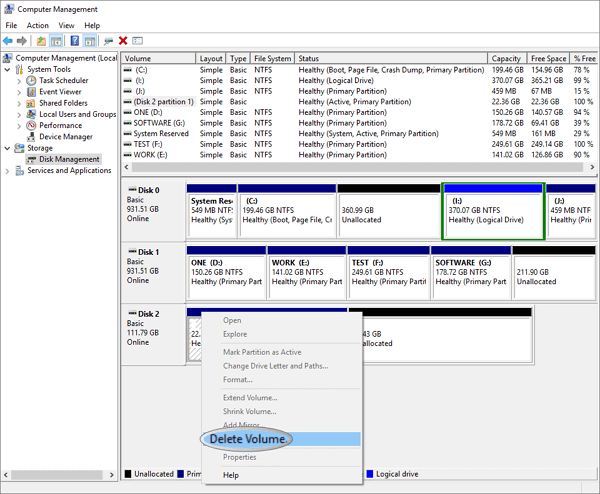Choose Delete Volume in context menu
Screen dimensions: 600x494
pos(249,439)
